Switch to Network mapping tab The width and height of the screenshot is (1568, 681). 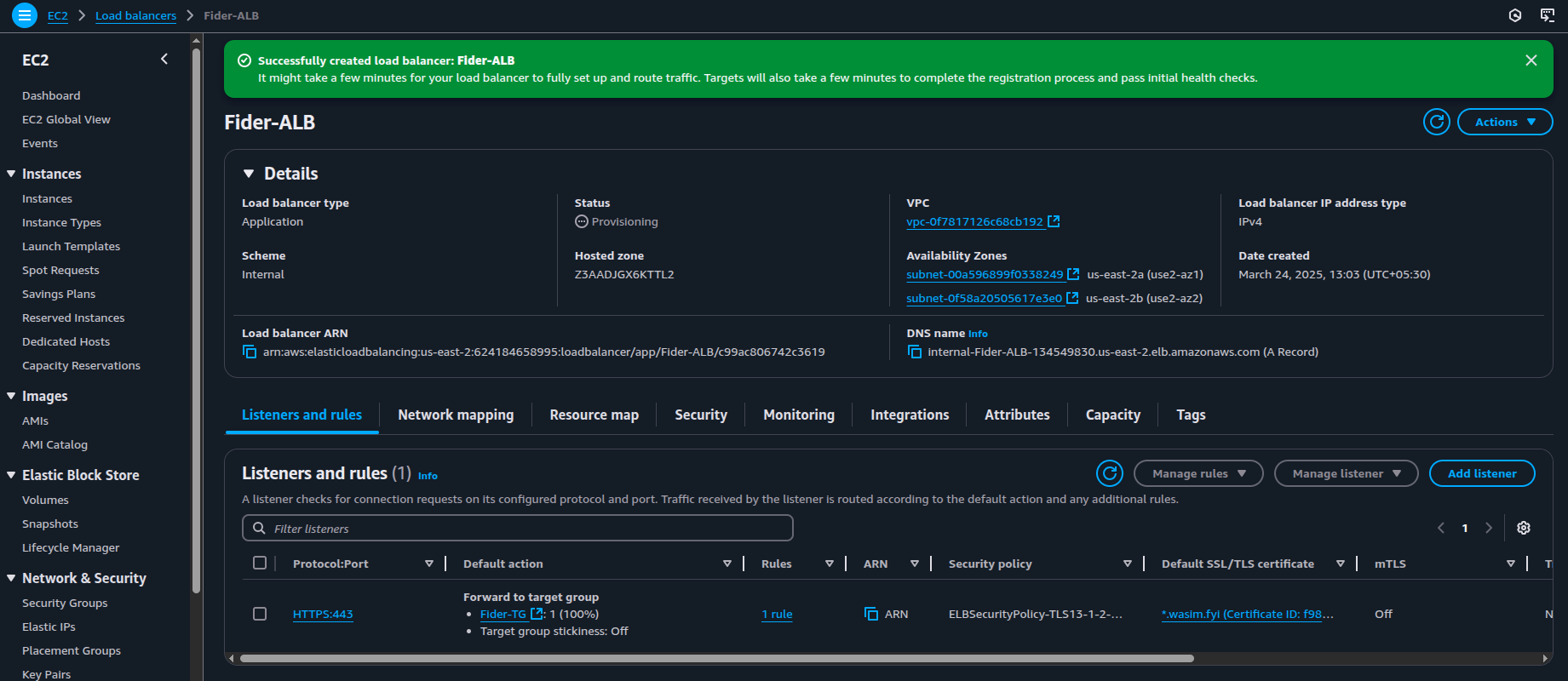[456, 415]
